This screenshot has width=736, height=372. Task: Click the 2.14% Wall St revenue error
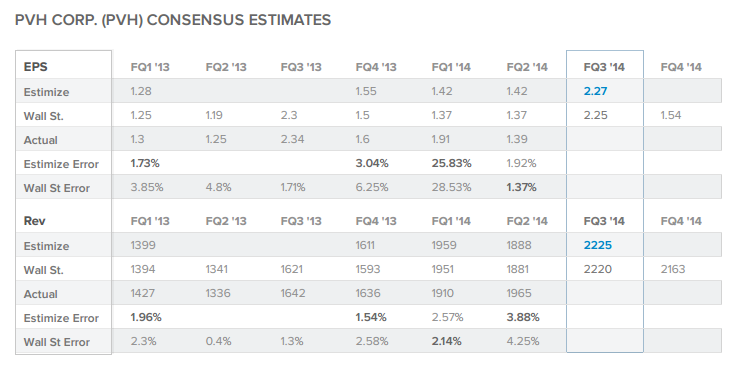(x=446, y=341)
